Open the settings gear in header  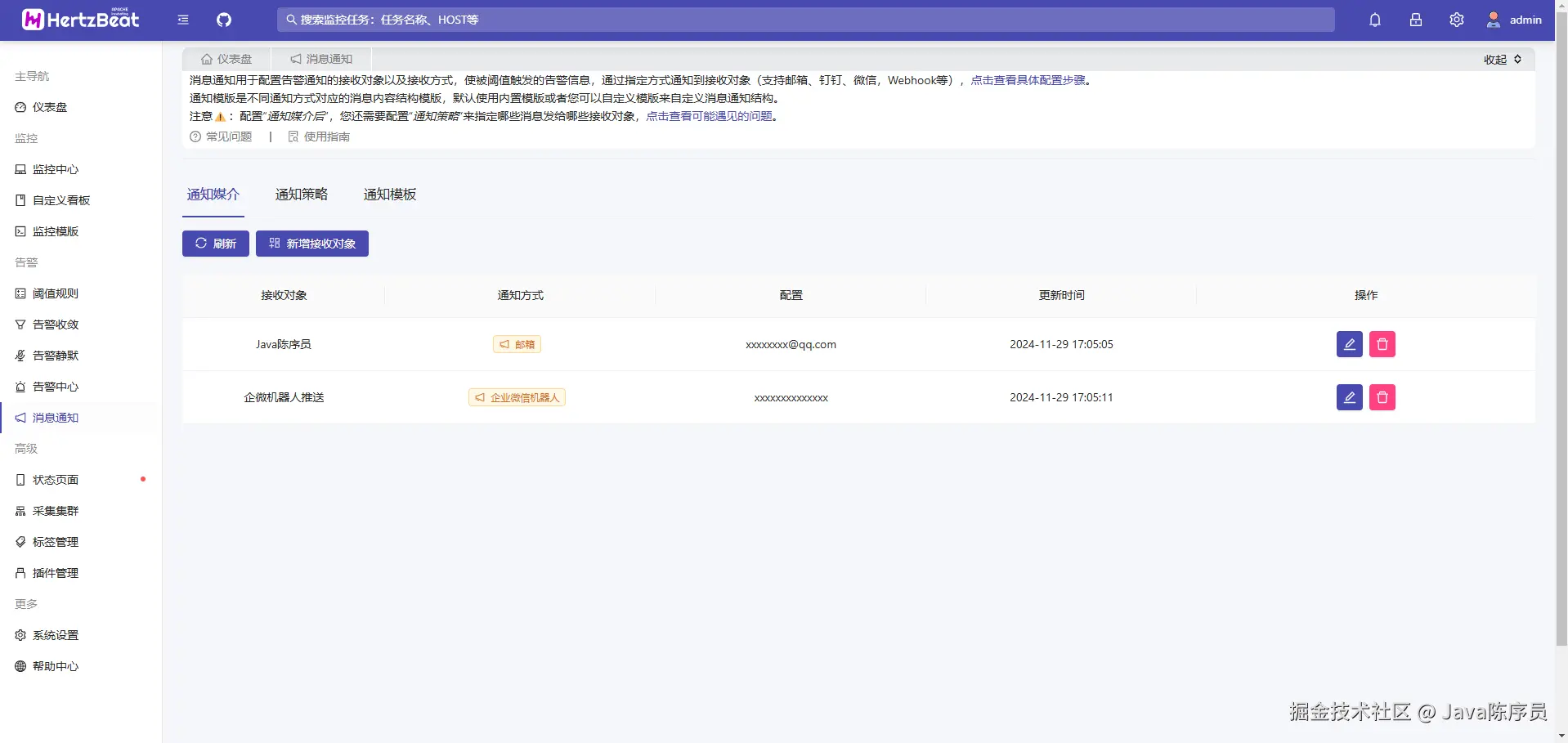point(1457,20)
